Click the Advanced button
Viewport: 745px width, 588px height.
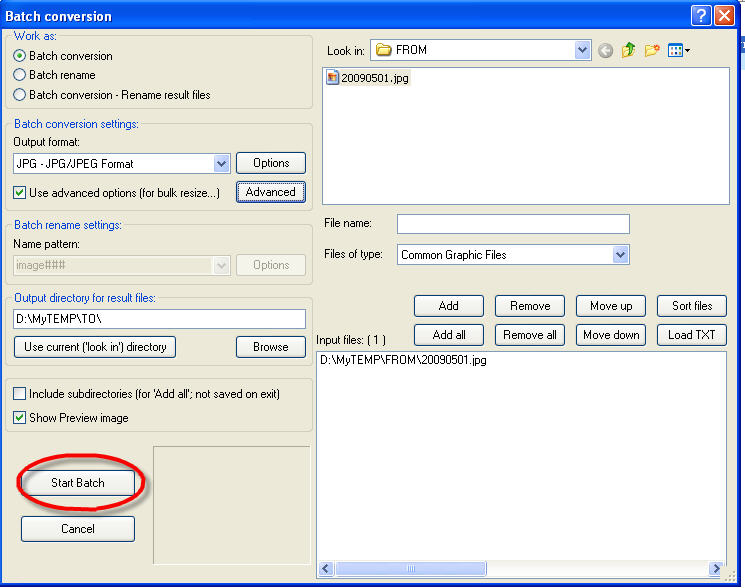coord(270,192)
